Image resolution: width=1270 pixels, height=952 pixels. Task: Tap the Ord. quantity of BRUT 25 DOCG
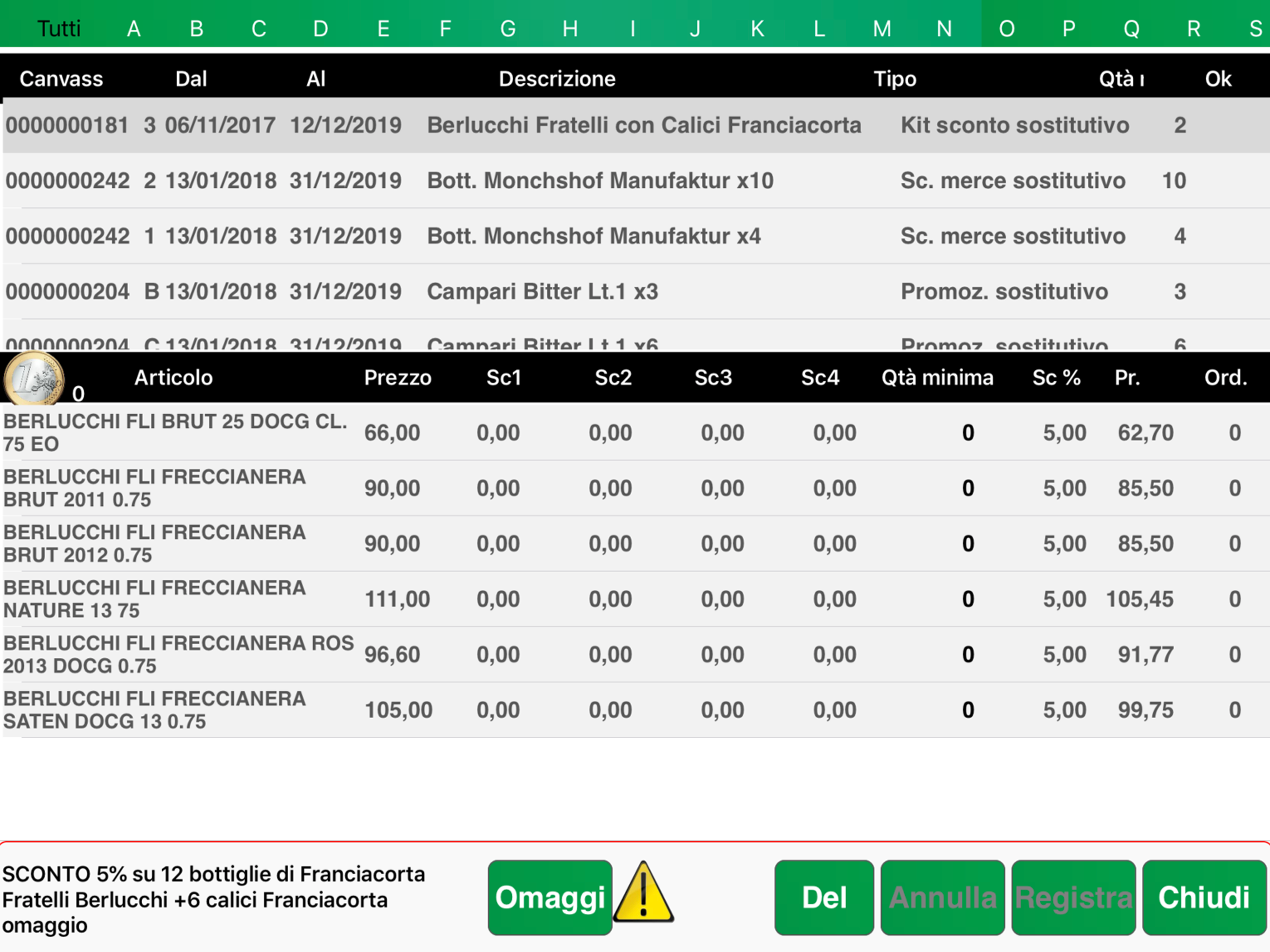tap(1235, 433)
